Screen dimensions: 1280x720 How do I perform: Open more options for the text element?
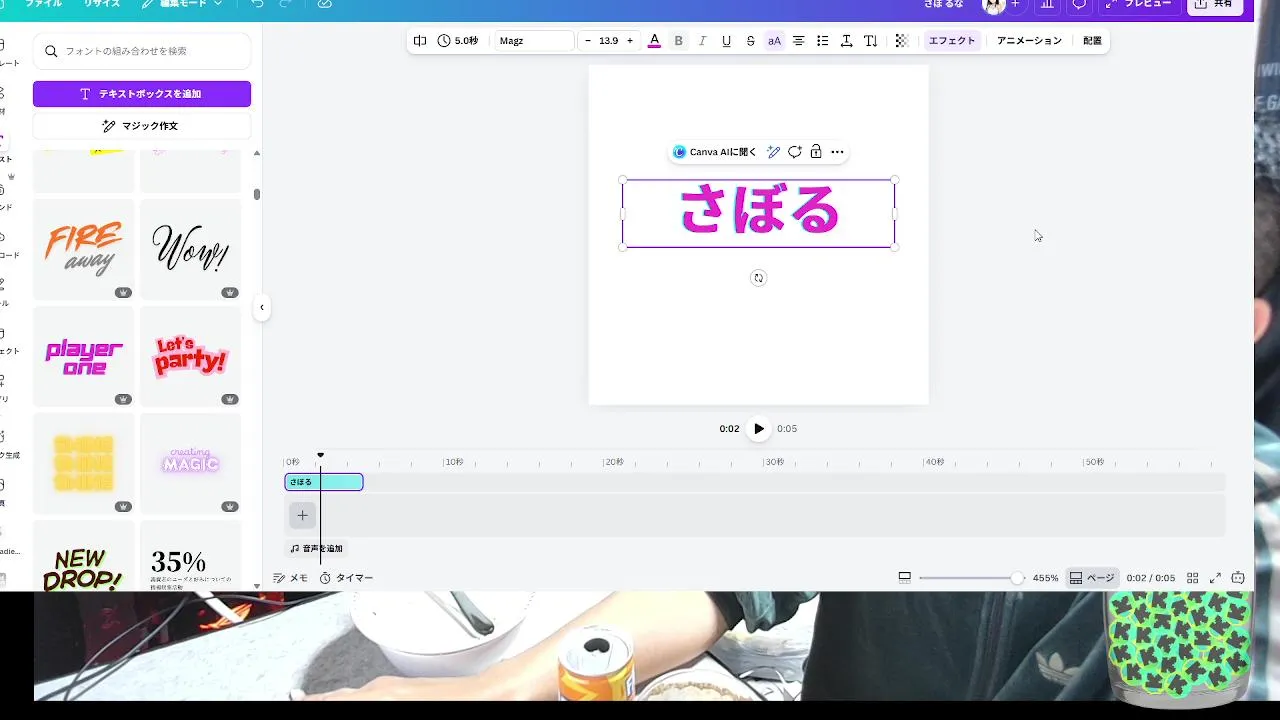click(838, 152)
